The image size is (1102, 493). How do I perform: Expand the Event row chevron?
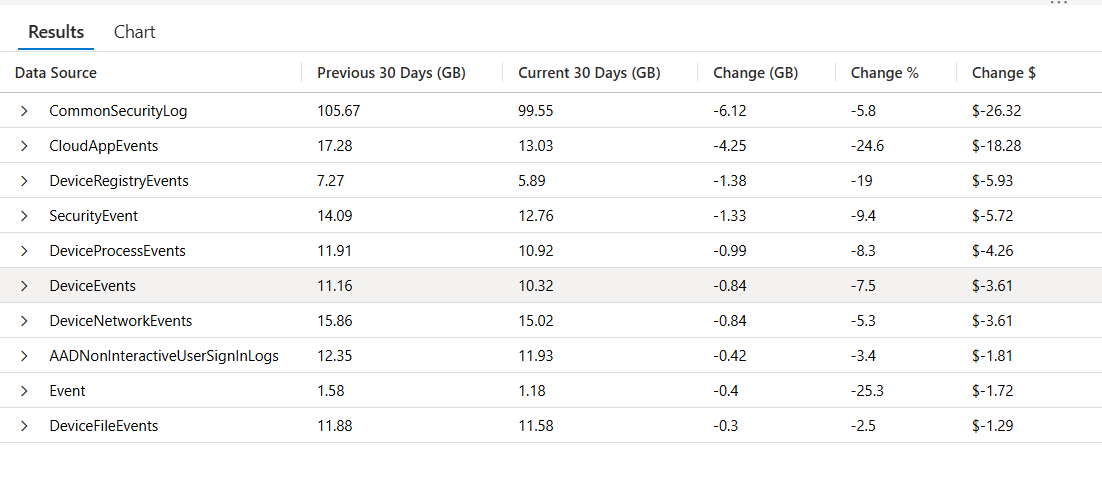24,391
